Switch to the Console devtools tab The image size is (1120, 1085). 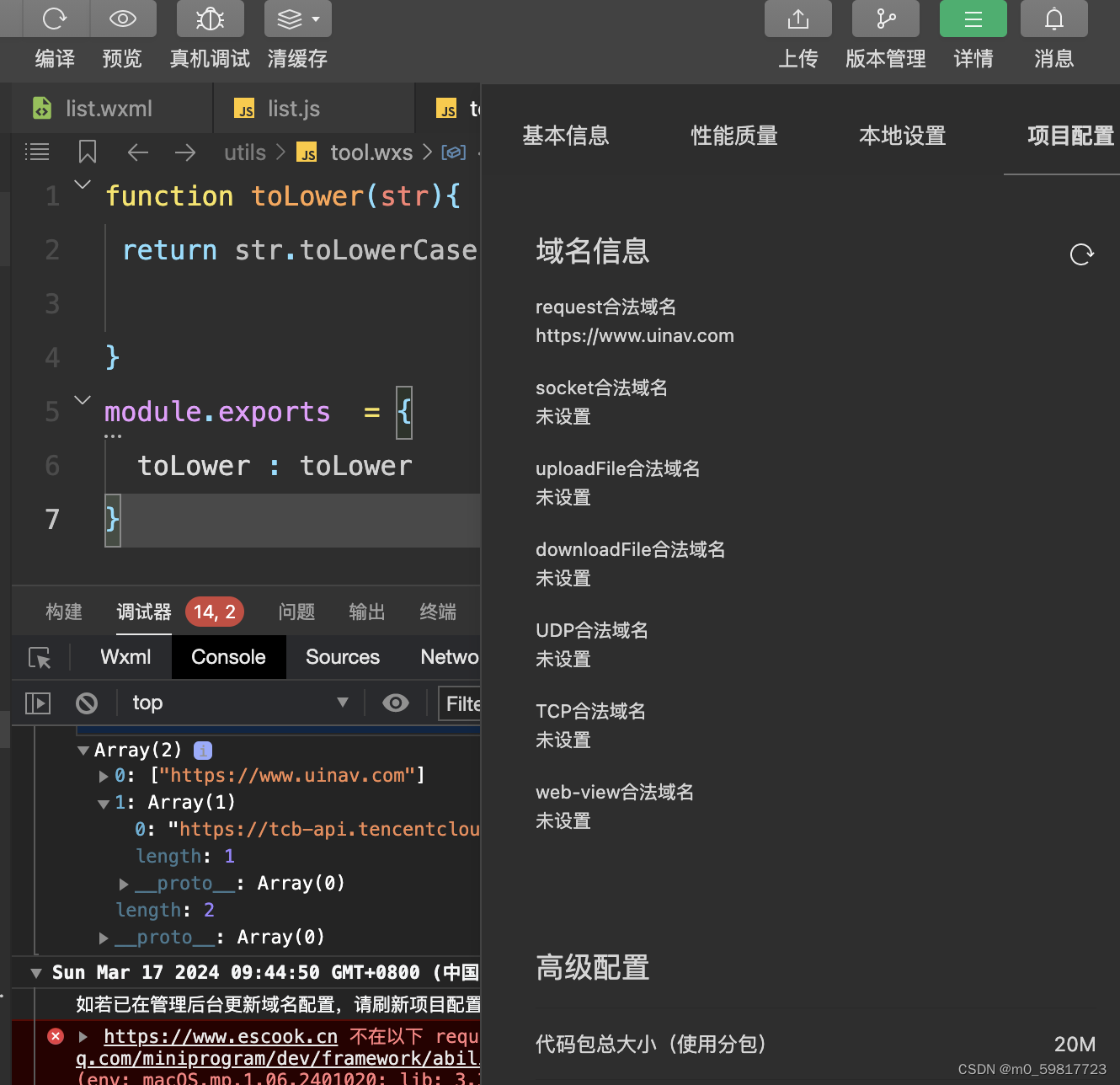[228, 657]
